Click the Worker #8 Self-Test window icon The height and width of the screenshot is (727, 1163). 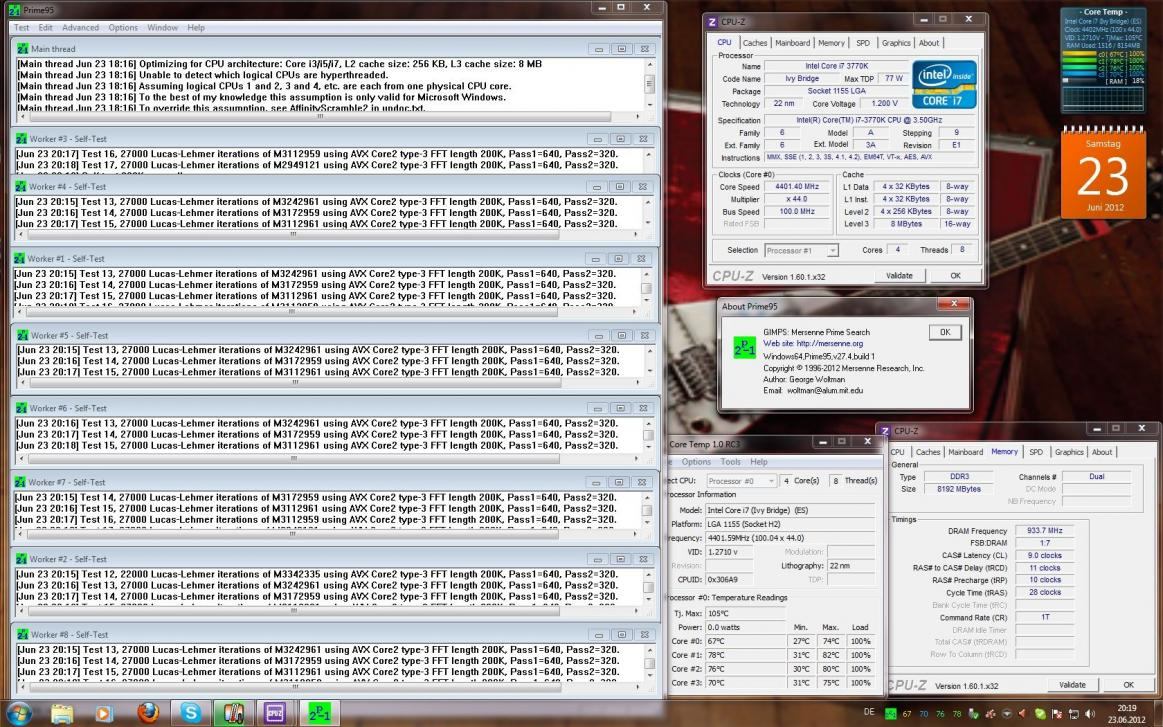coord(22,634)
